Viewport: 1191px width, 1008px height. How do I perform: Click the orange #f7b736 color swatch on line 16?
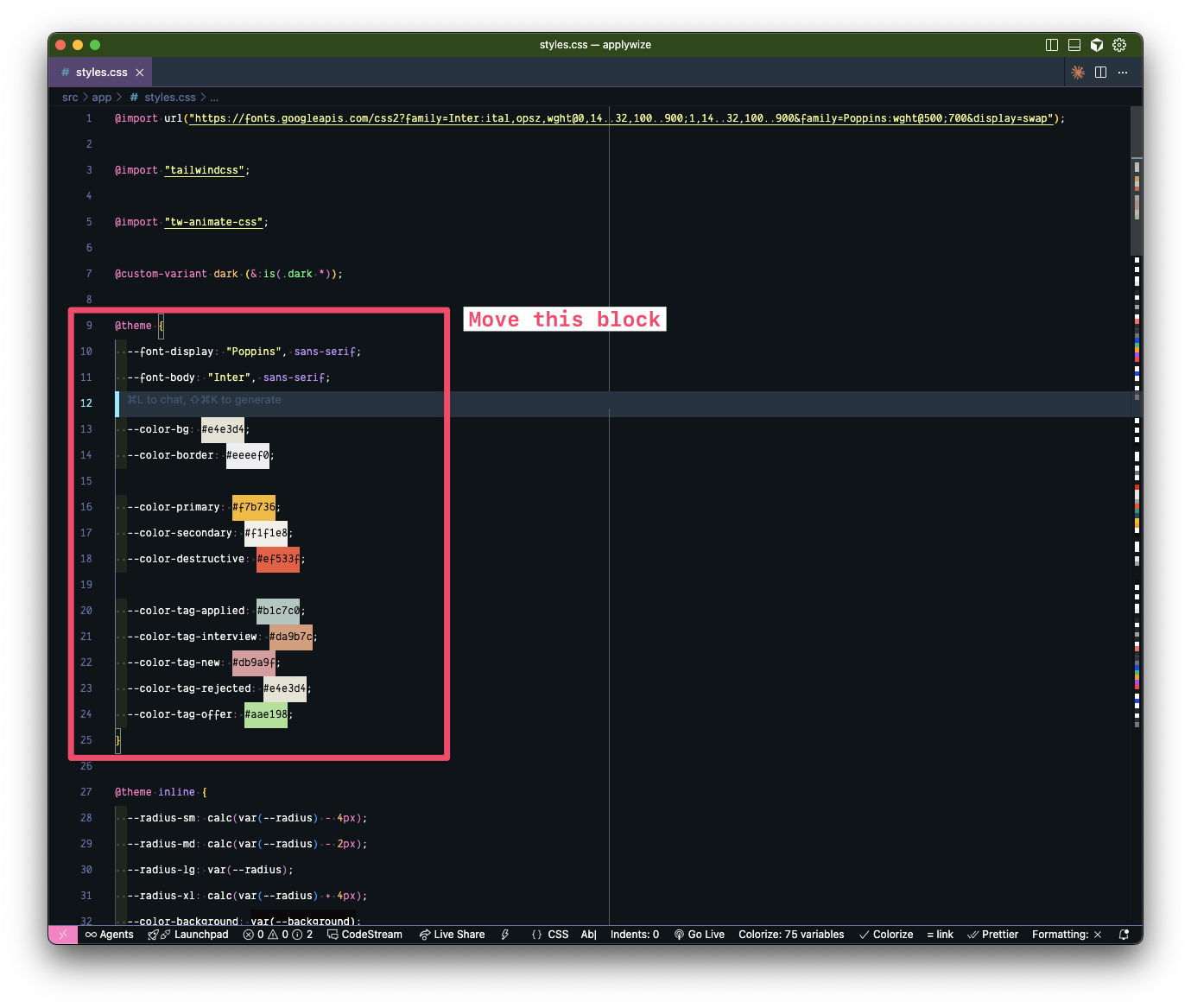pyautogui.click(x=254, y=507)
